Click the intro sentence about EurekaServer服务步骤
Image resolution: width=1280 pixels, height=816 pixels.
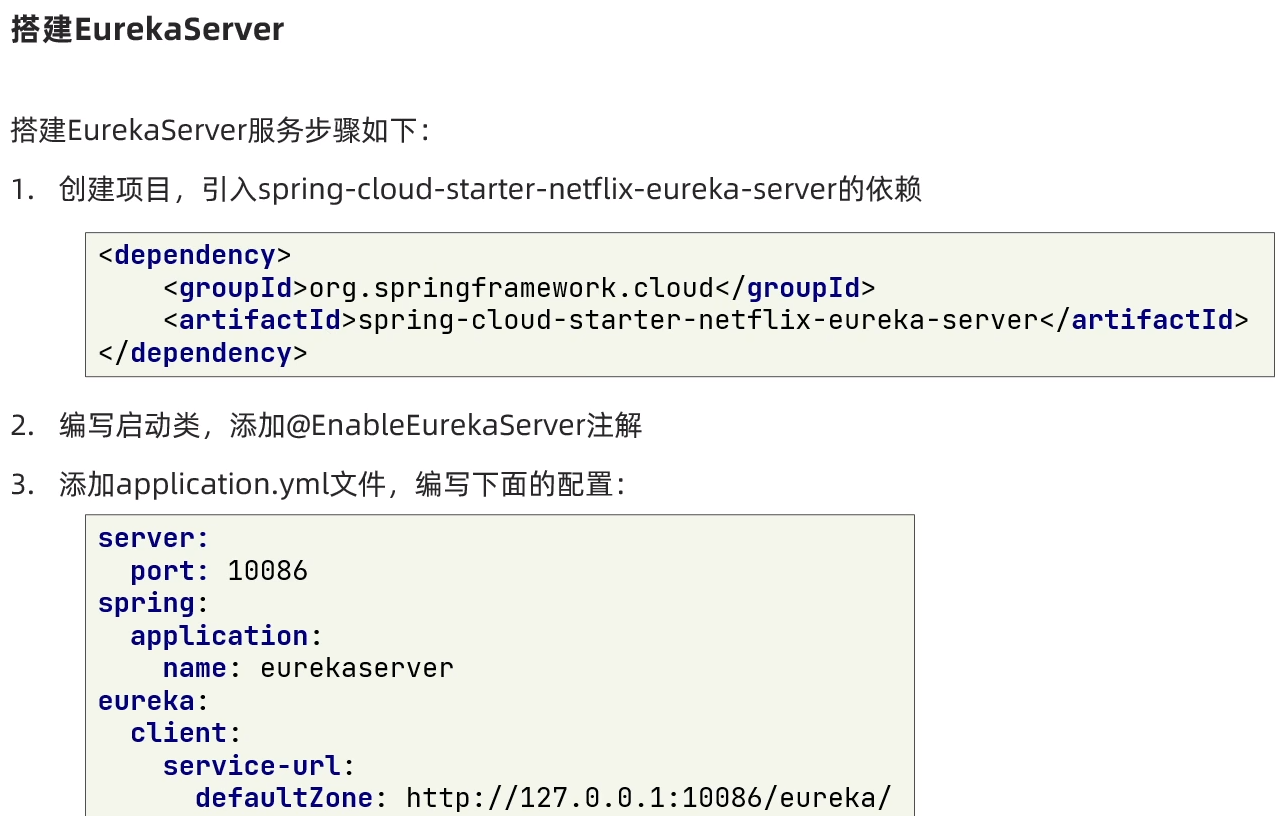point(220,130)
